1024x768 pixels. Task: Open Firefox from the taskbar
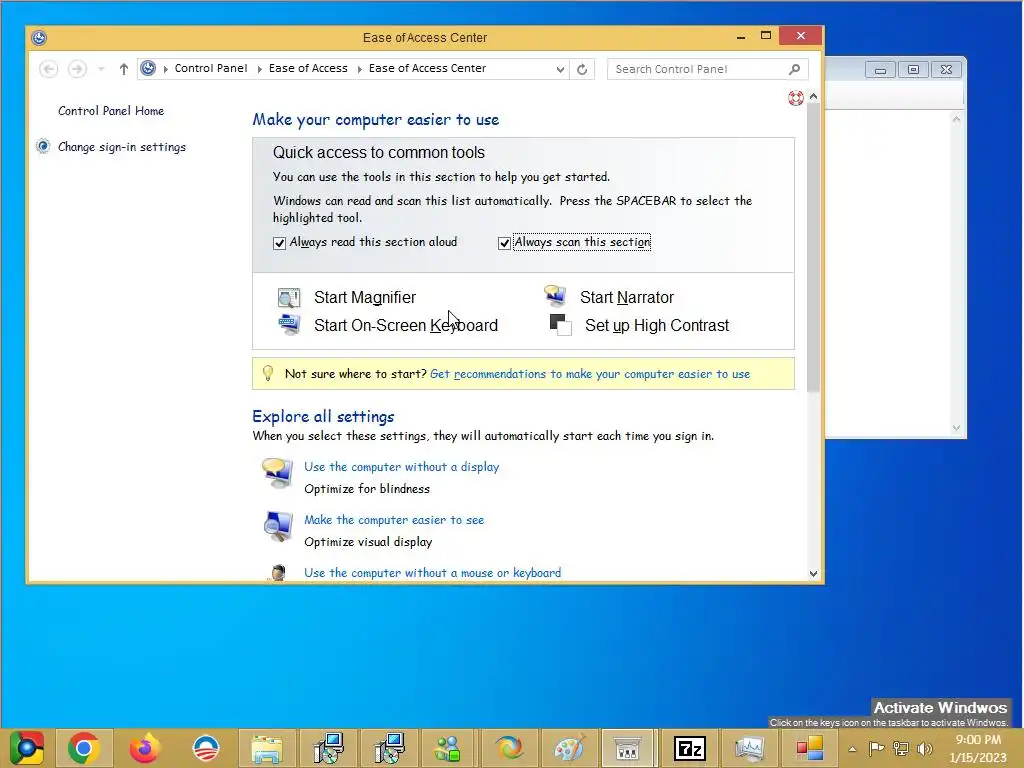(144, 748)
